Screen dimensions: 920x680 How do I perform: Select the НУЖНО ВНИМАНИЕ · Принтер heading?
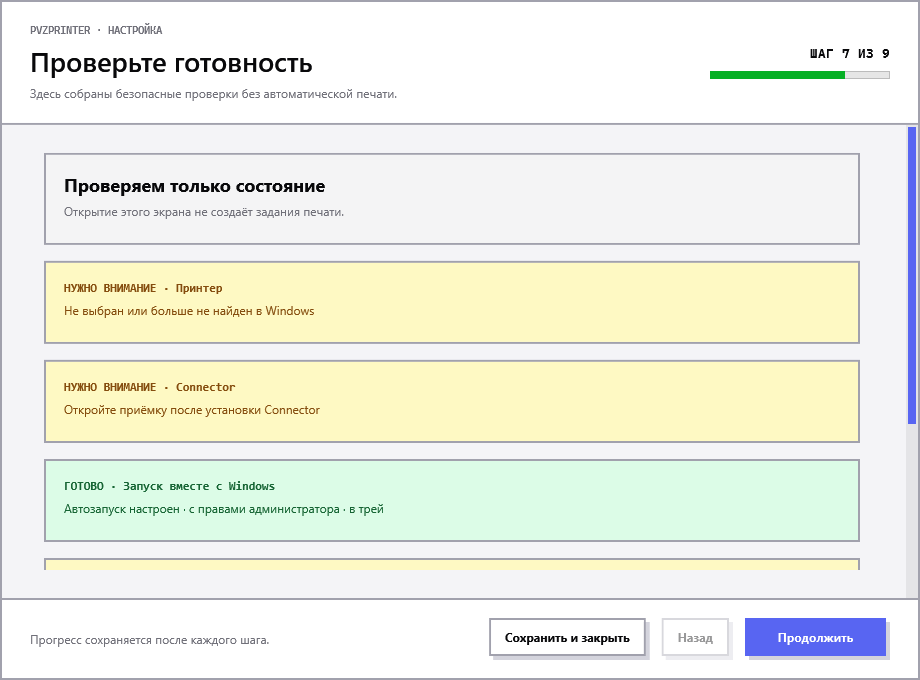point(143,288)
